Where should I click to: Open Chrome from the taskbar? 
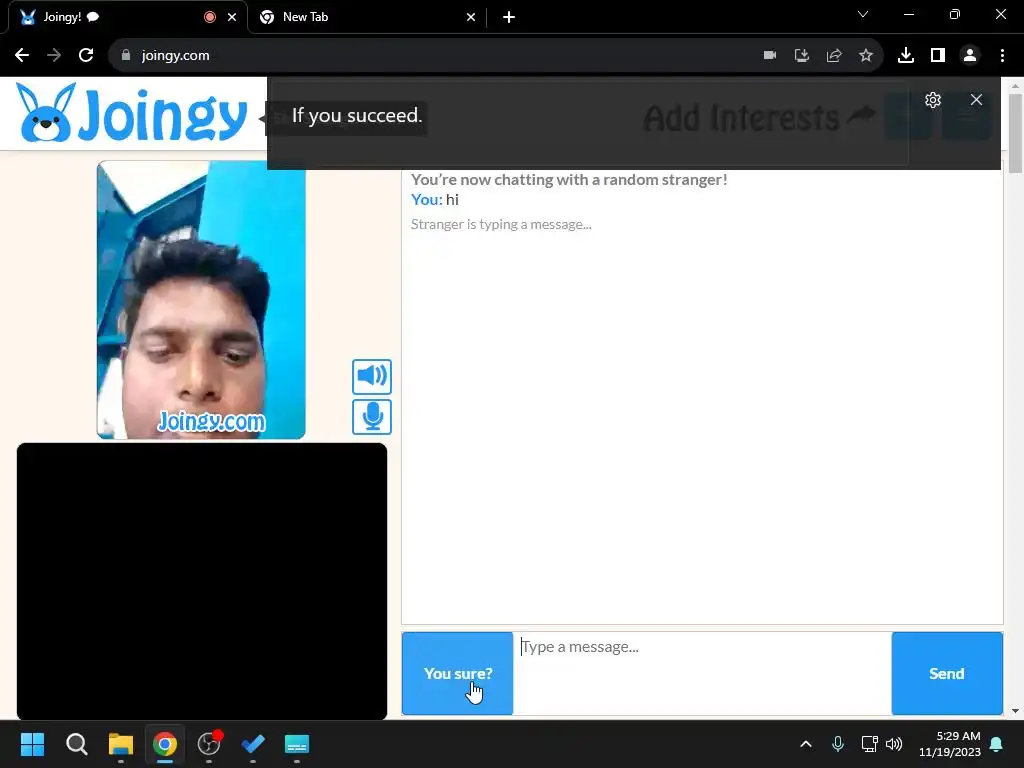point(165,744)
